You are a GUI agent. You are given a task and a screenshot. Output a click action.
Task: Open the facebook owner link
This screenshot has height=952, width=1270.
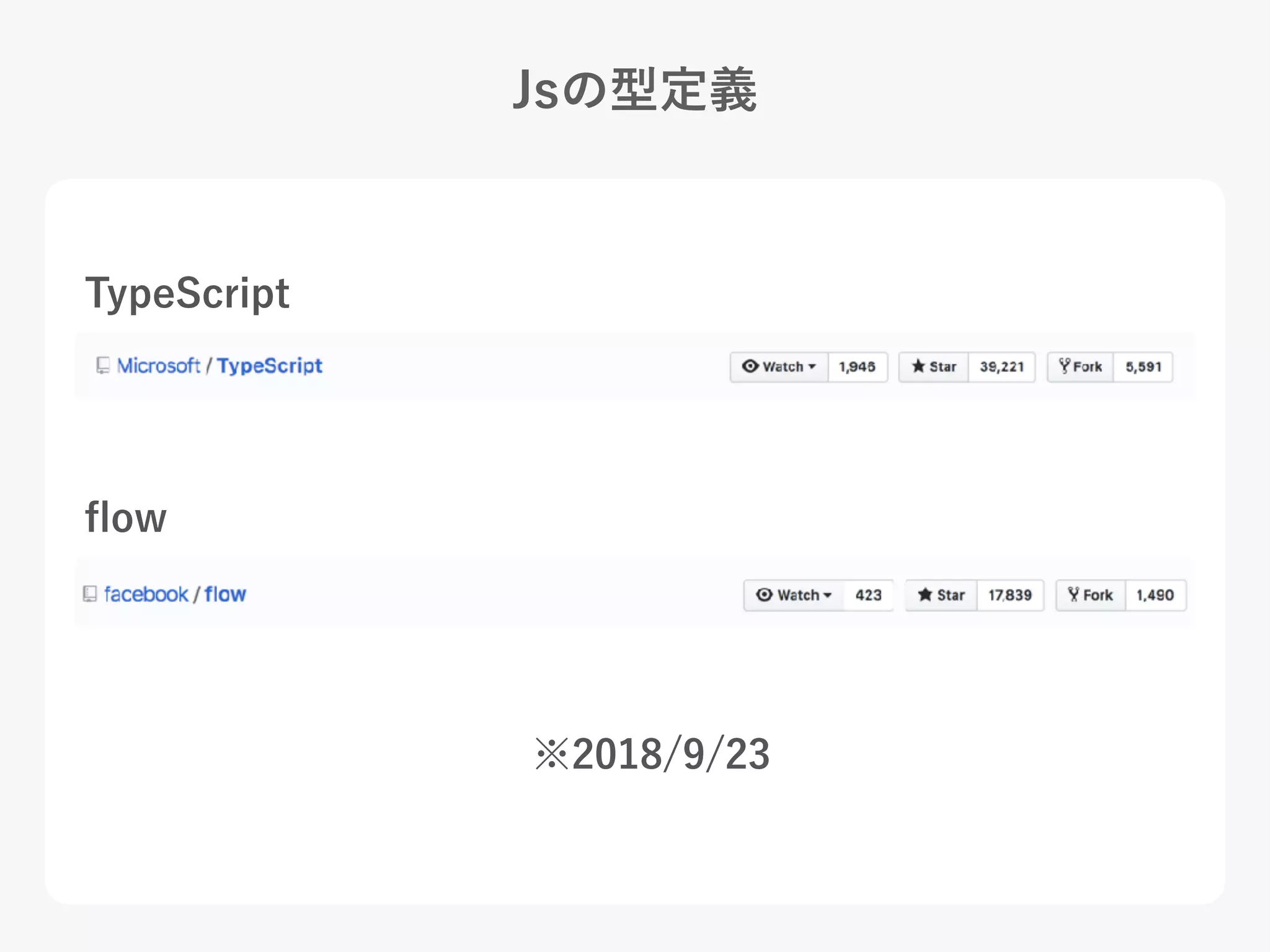[x=146, y=594]
